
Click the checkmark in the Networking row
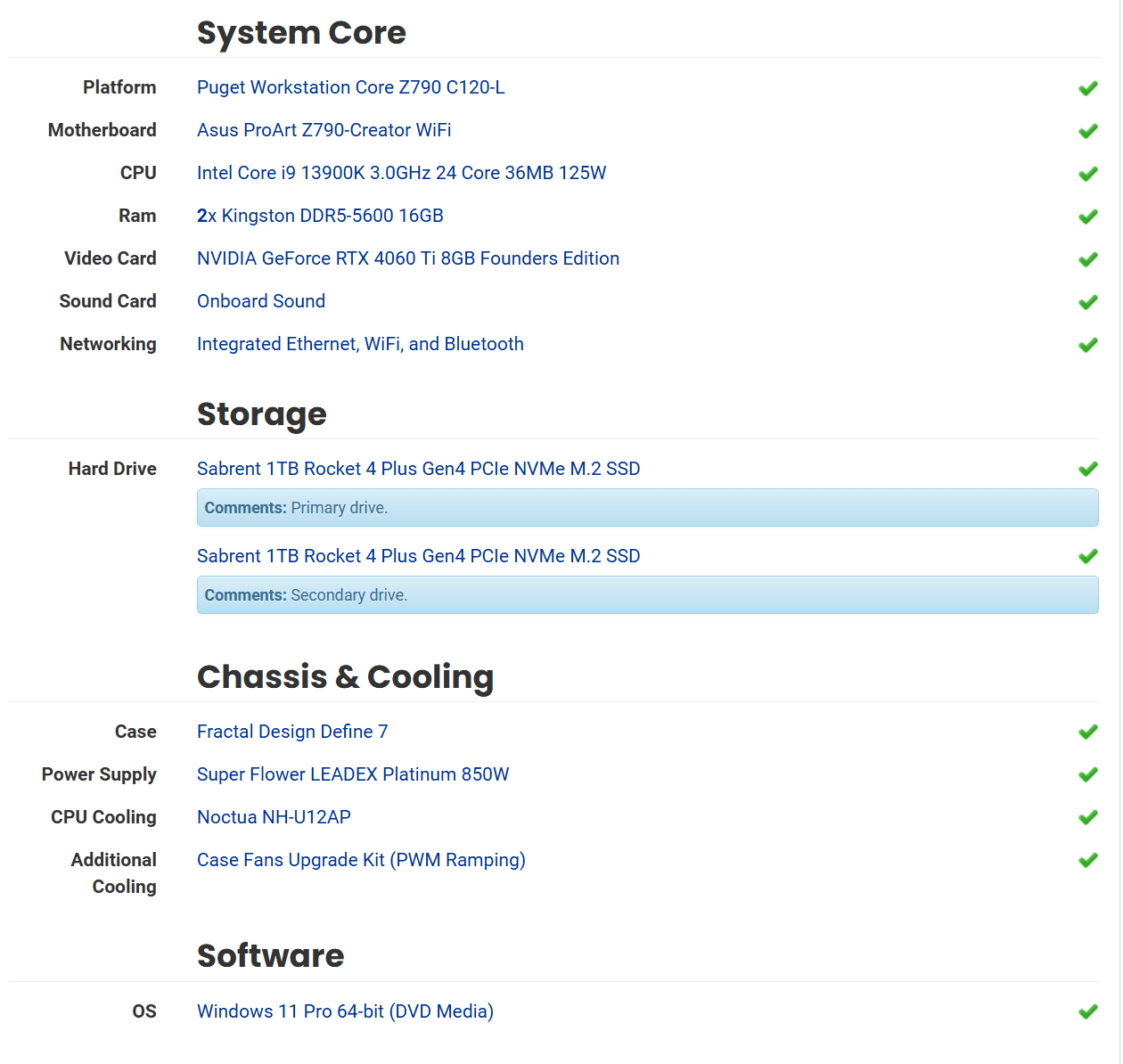point(1087,345)
